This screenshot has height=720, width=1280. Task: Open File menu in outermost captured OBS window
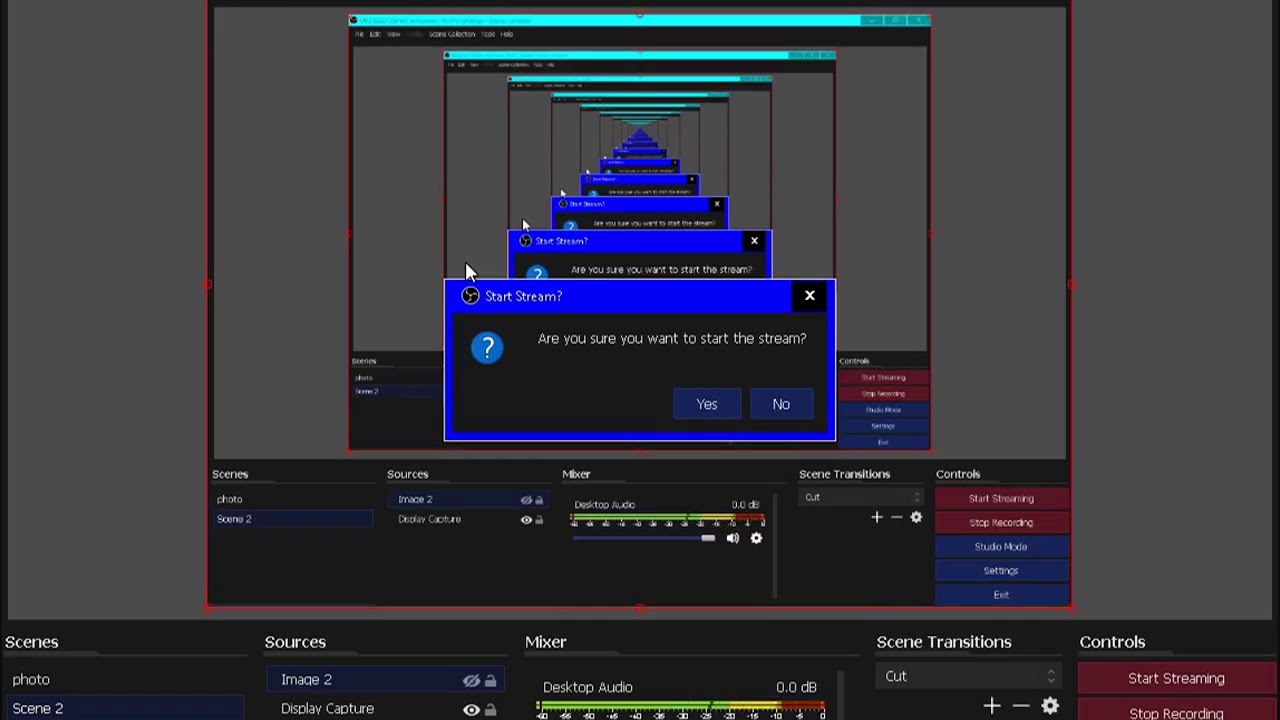tap(360, 34)
